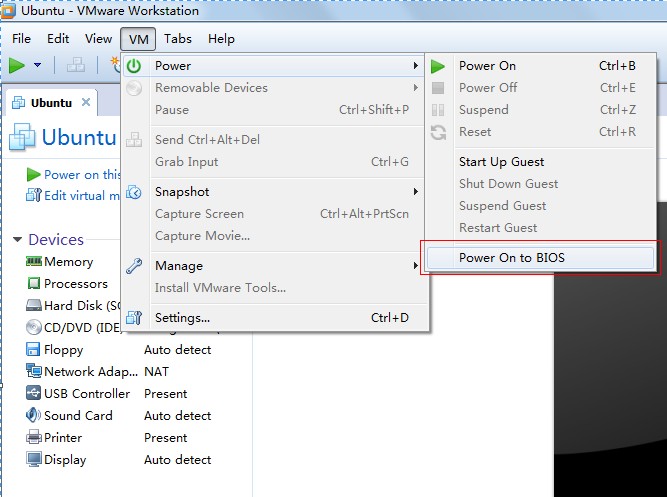Image resolution: width=667 pixels, height=497 pixels.
Task: Click the Display monitor icon
Action: (34, 460)
